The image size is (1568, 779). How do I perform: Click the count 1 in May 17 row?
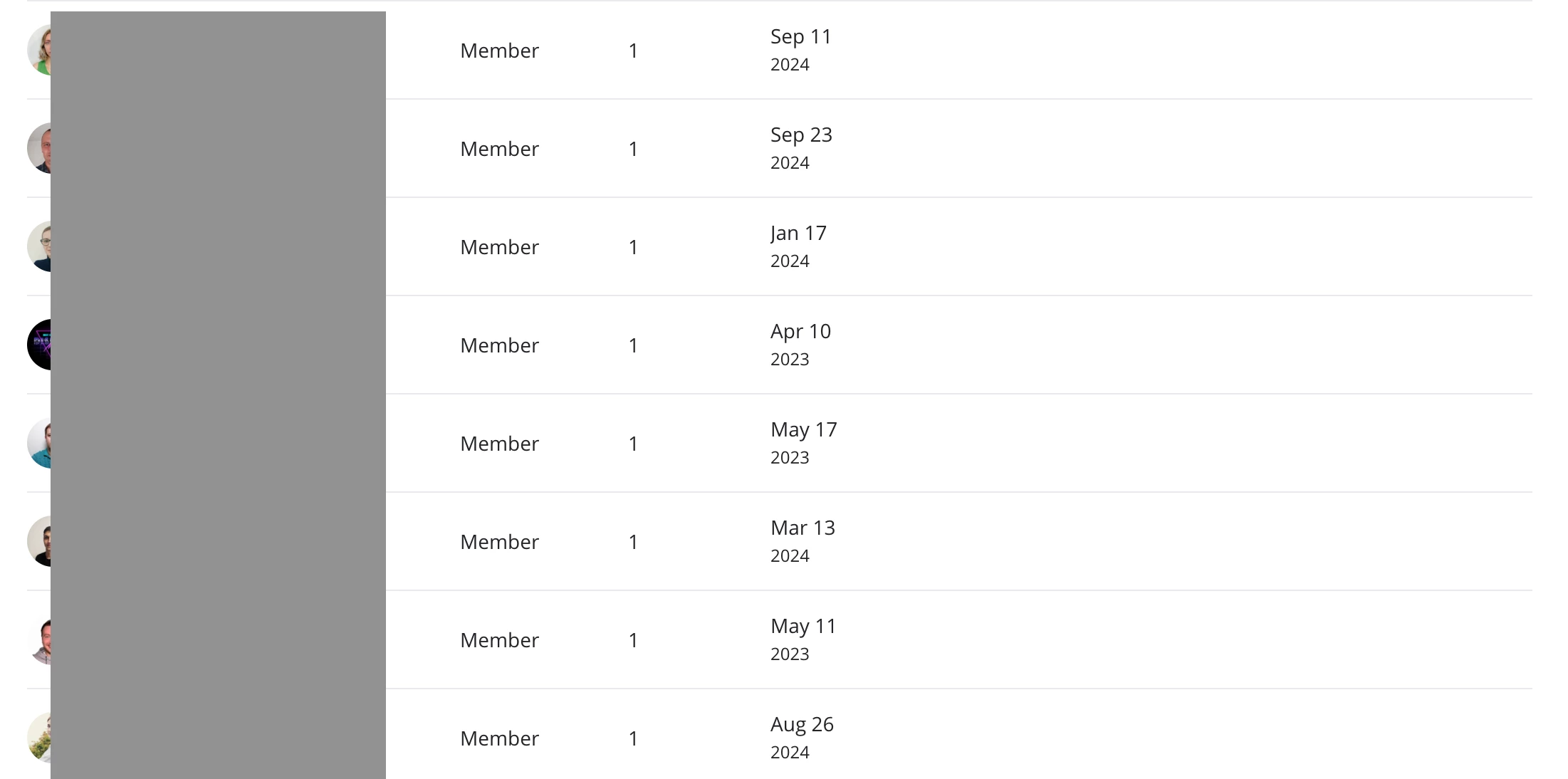click(x=633, y=444)
